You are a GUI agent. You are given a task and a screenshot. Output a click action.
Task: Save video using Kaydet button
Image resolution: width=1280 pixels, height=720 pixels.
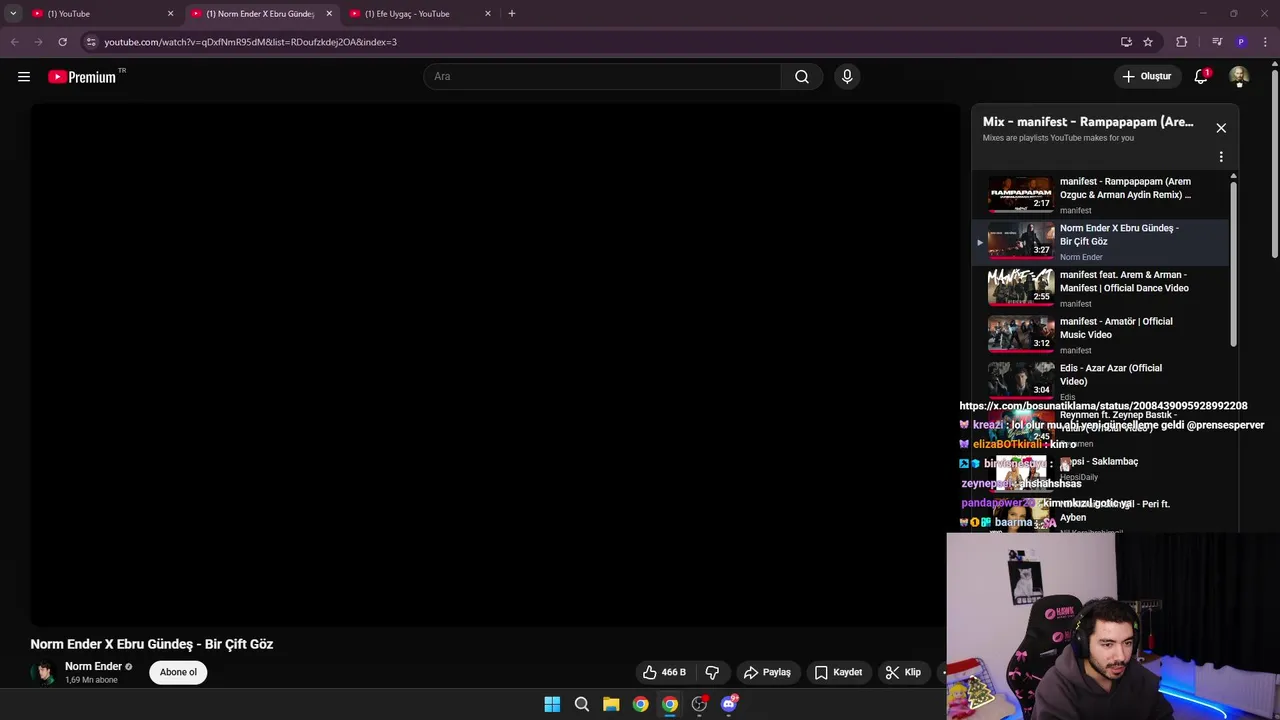click(838, 672)
